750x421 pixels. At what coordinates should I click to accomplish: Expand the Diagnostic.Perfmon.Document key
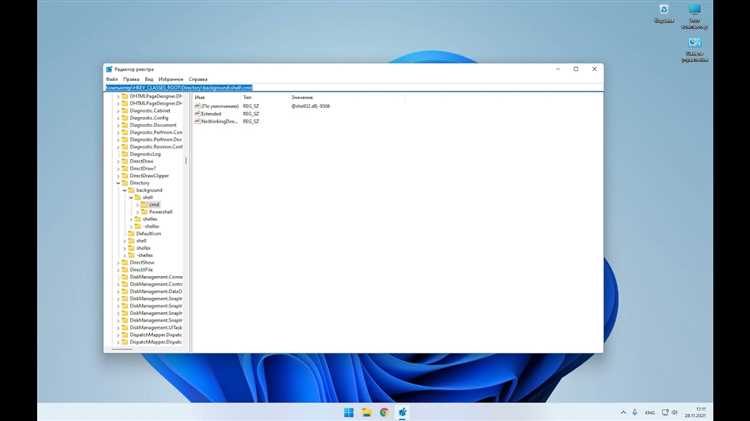pos(118,140)
